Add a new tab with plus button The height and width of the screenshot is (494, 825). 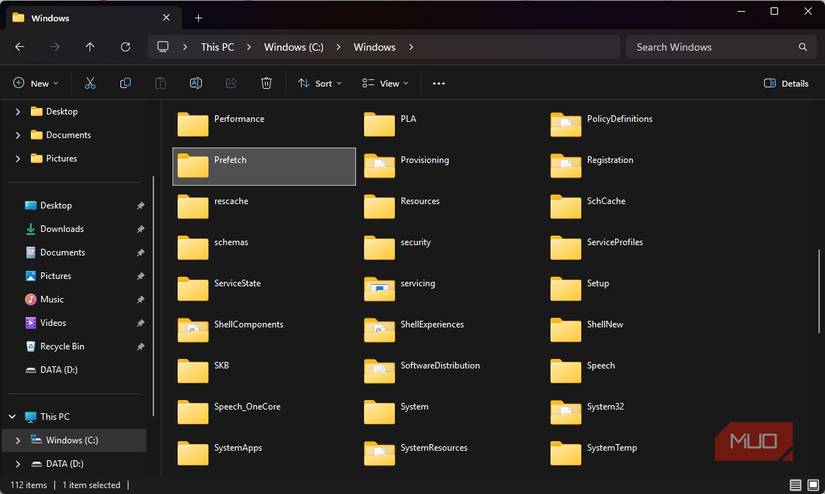198,18
